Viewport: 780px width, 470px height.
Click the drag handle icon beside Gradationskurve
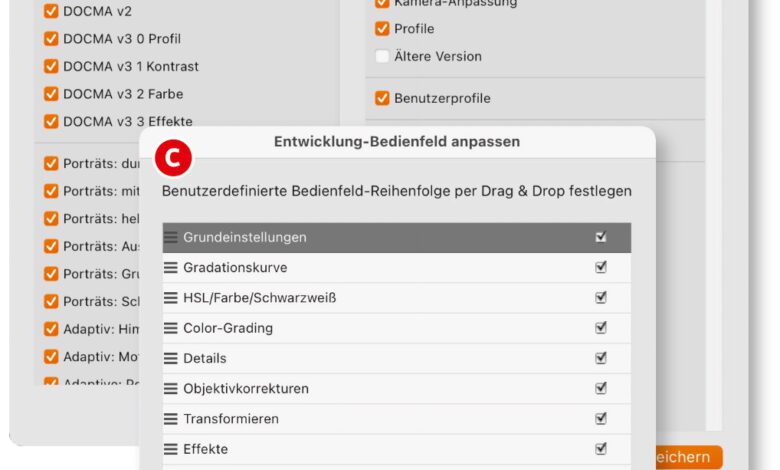(x=171, y=268)
